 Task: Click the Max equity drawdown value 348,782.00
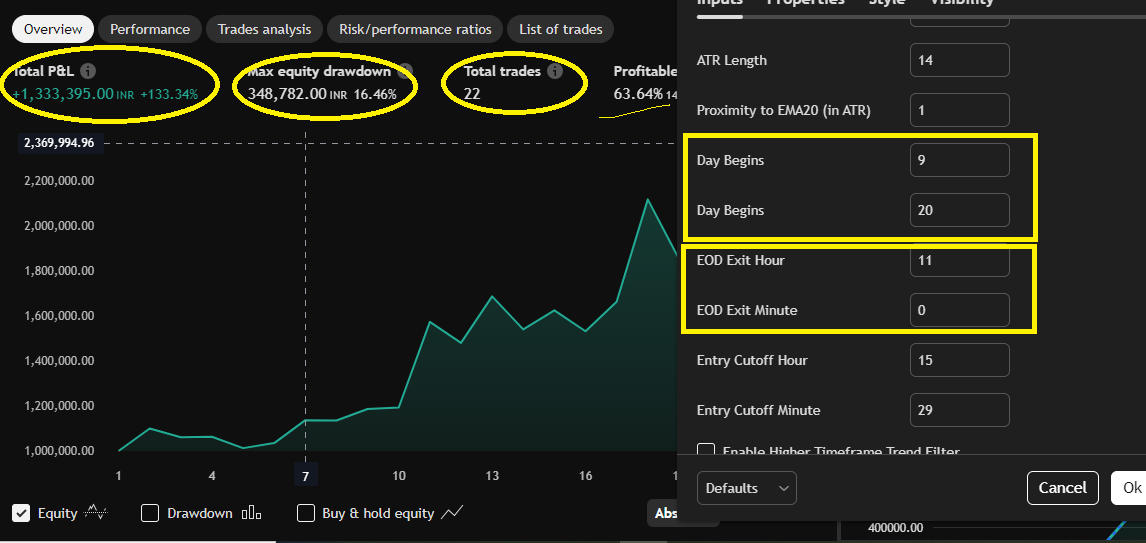click(287, 94)
